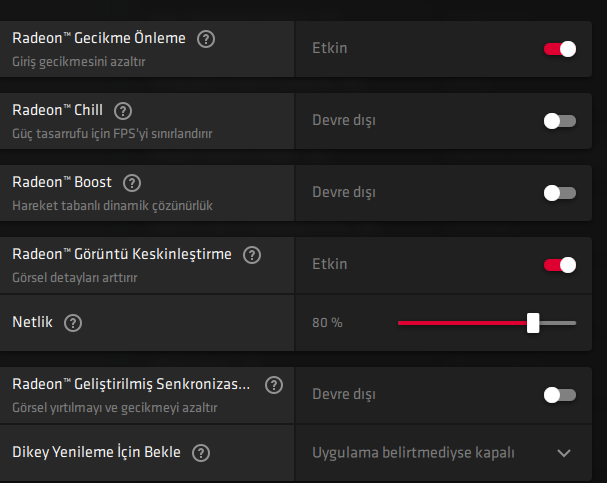Viewport: 607px width, 483px height.
Task: Click the question mark next to Netlik
Action: 72,323
